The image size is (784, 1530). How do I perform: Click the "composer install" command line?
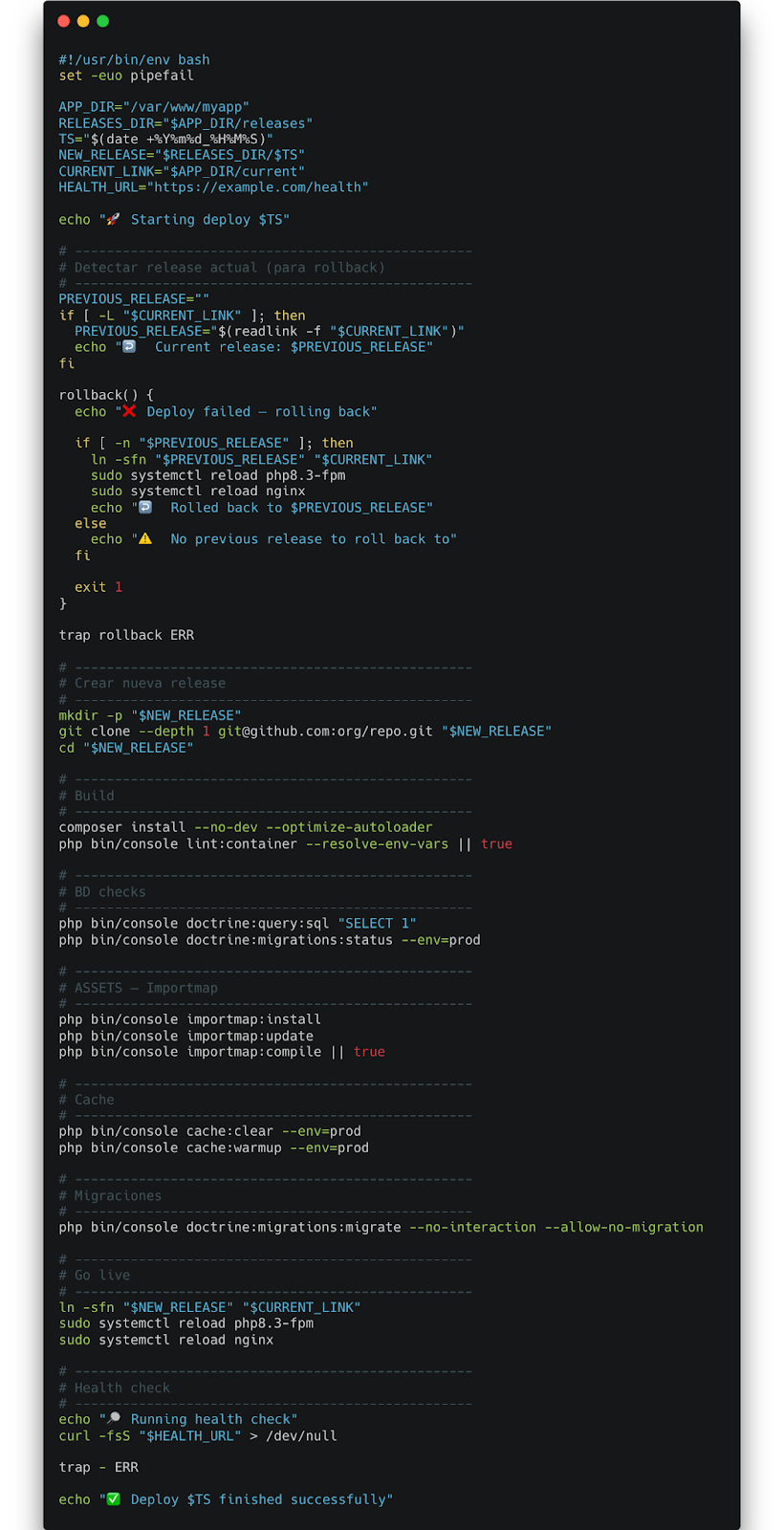(x=245, y=827)
